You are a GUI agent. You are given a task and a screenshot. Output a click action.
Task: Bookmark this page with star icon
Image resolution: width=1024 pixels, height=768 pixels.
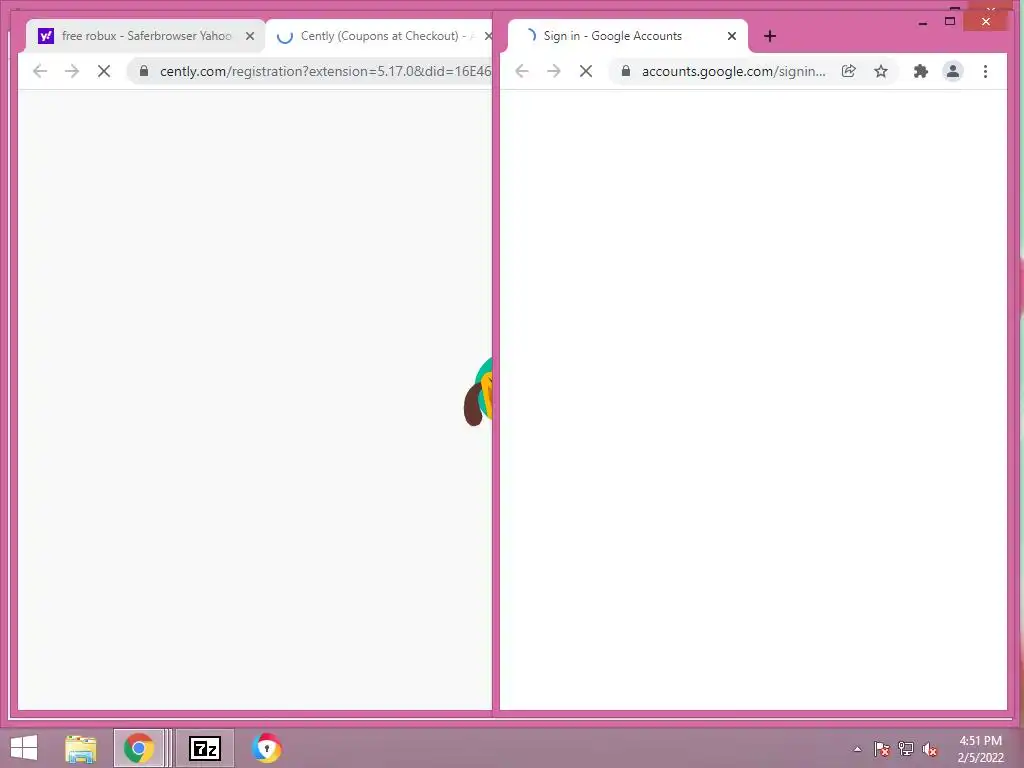[881, 71]
